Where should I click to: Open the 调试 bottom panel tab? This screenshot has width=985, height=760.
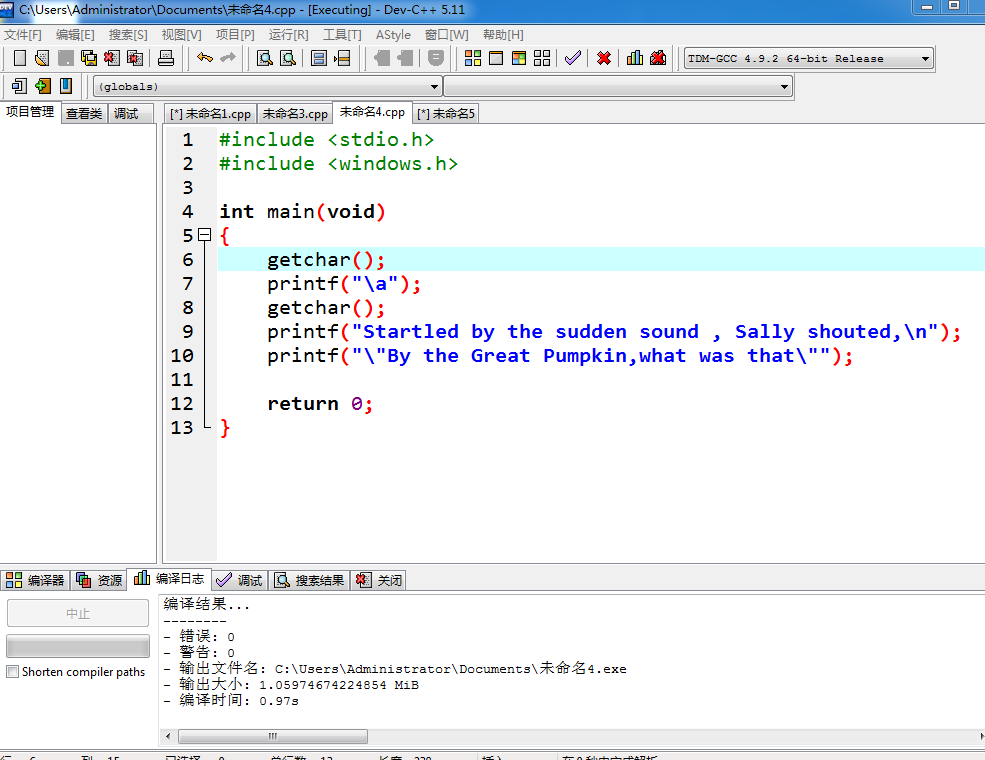pos(239,580)
